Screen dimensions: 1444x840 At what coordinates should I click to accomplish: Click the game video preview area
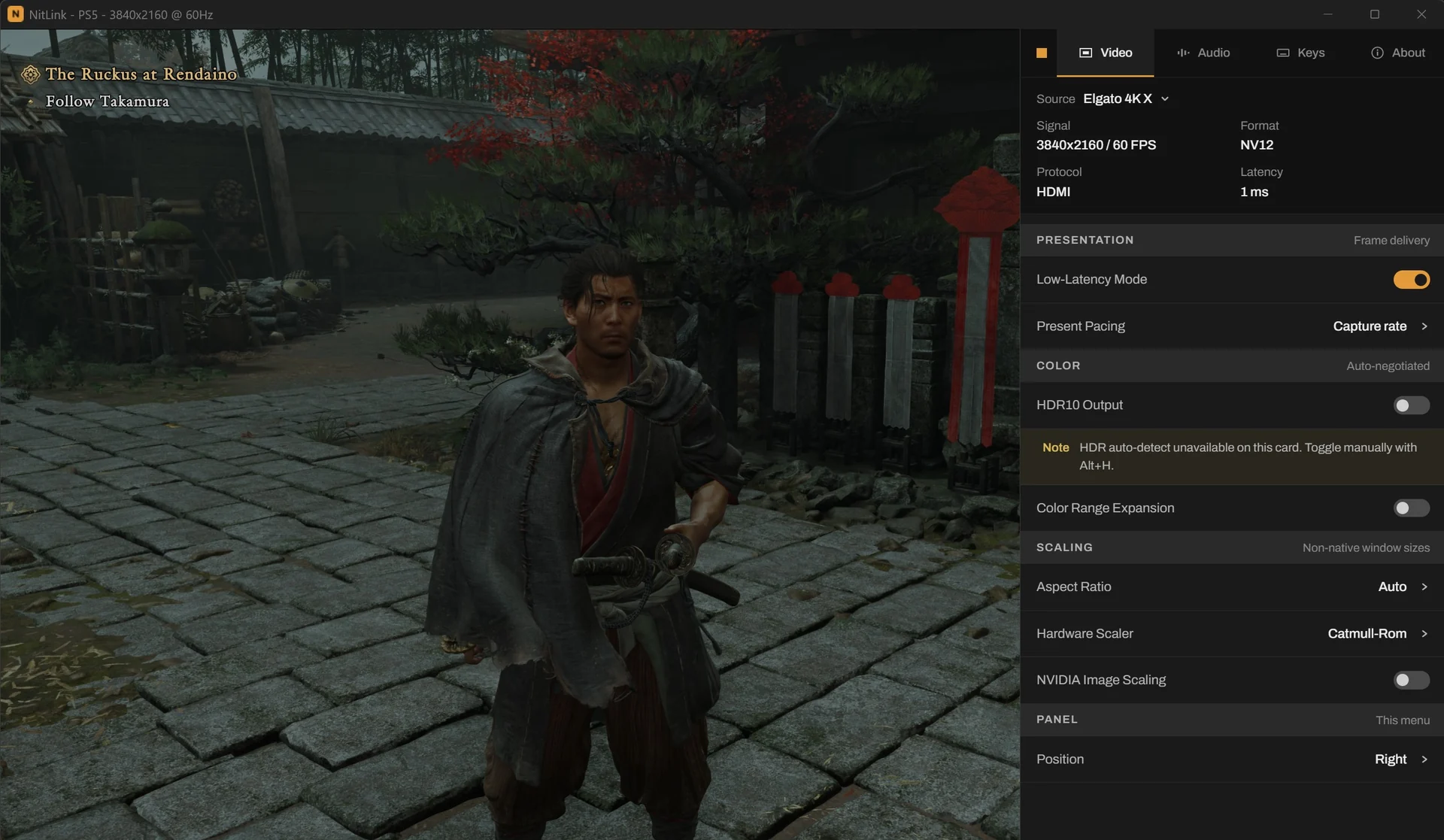[x=510, y=435]
